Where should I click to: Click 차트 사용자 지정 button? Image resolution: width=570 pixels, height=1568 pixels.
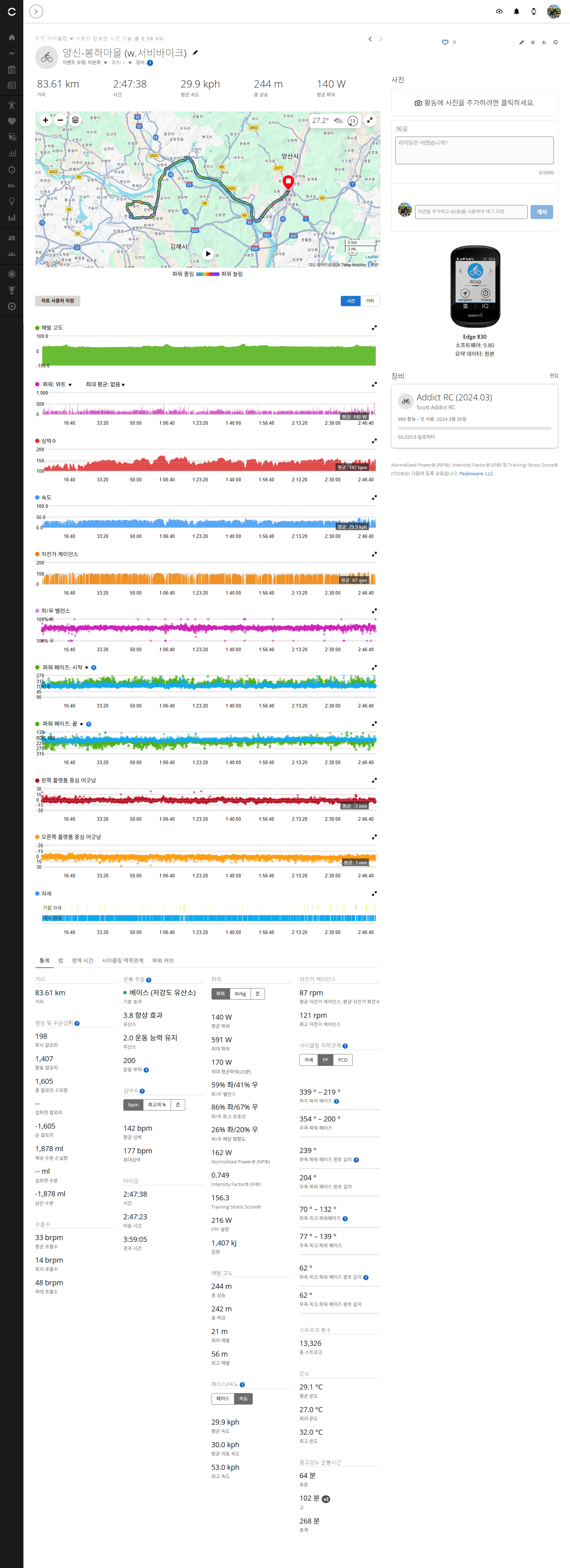pos(57,301)
